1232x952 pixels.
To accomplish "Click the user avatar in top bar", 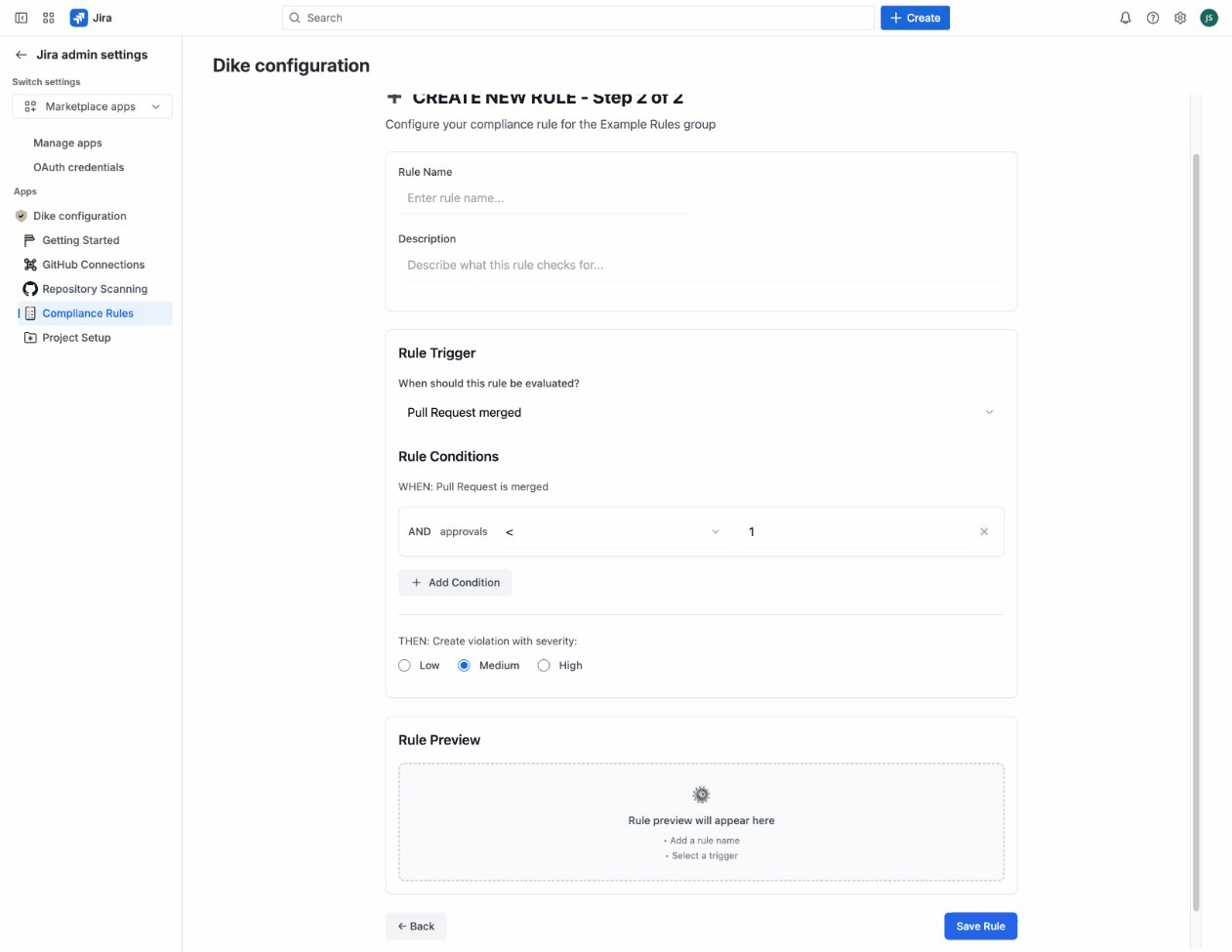I will pyautogui.click(x=1209, y=18).
